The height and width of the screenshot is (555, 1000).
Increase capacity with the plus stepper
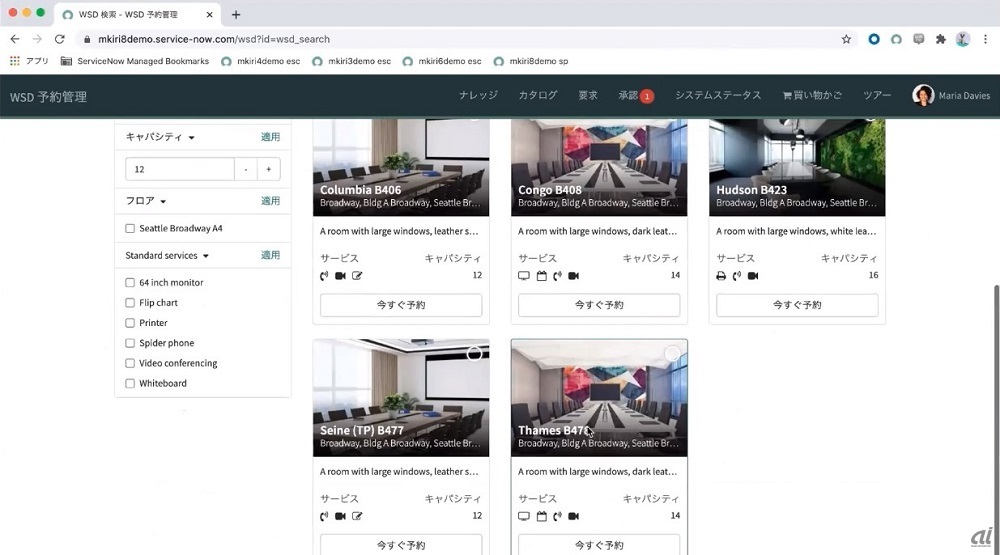pyautogui.click(x=269, y=169)
